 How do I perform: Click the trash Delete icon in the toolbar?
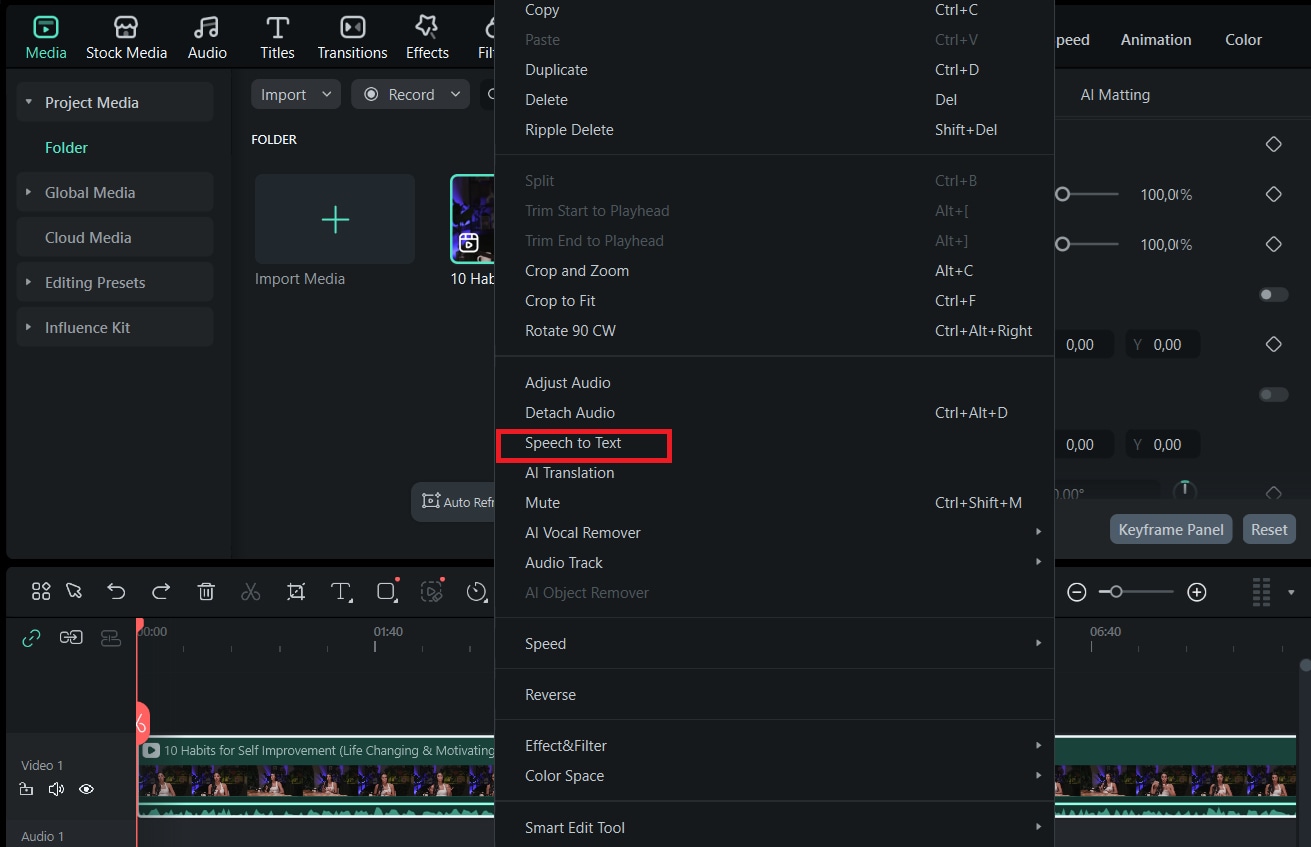tap(206, 591)
